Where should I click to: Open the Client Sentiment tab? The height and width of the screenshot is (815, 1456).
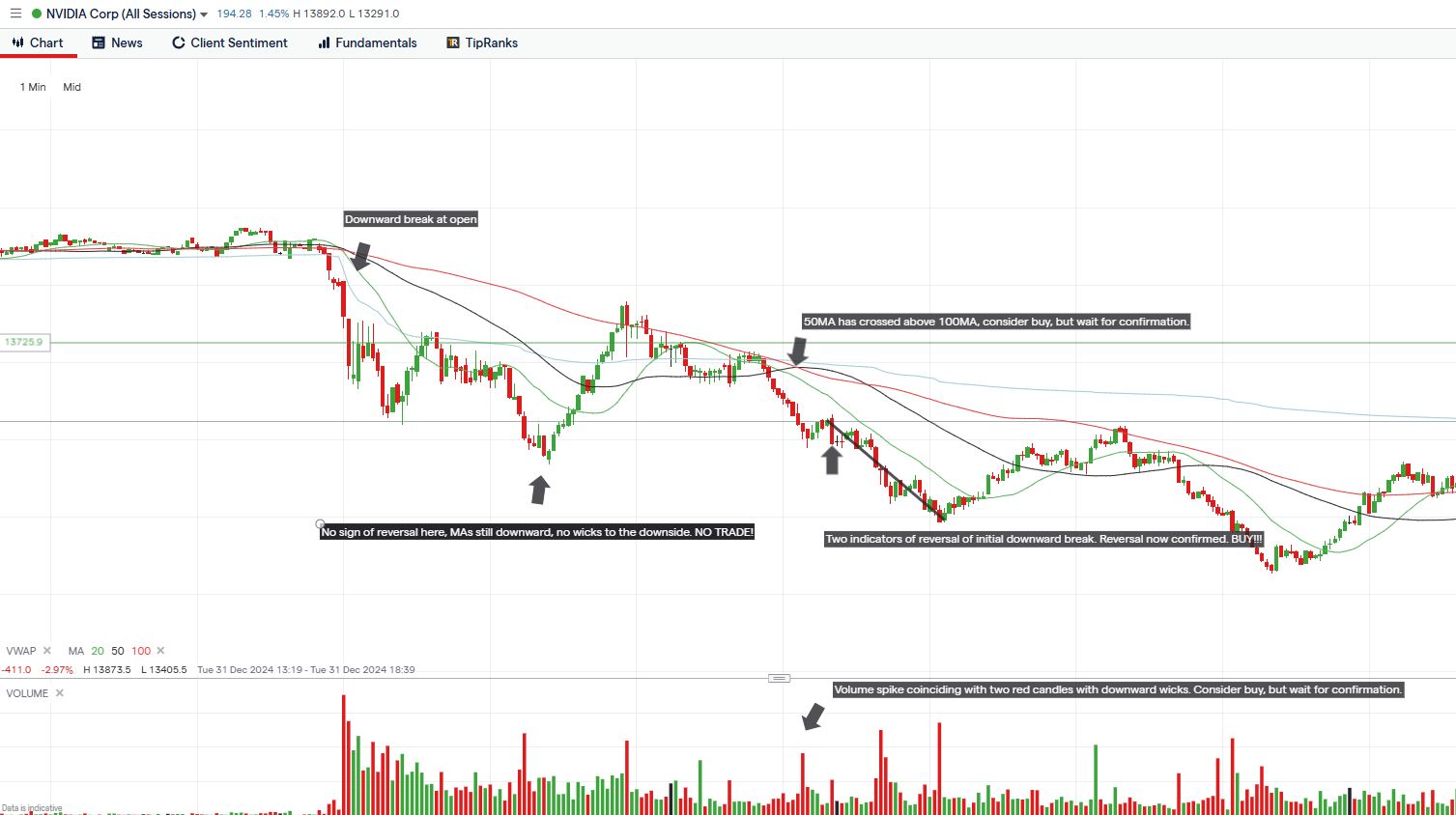[x=230, y=42]
